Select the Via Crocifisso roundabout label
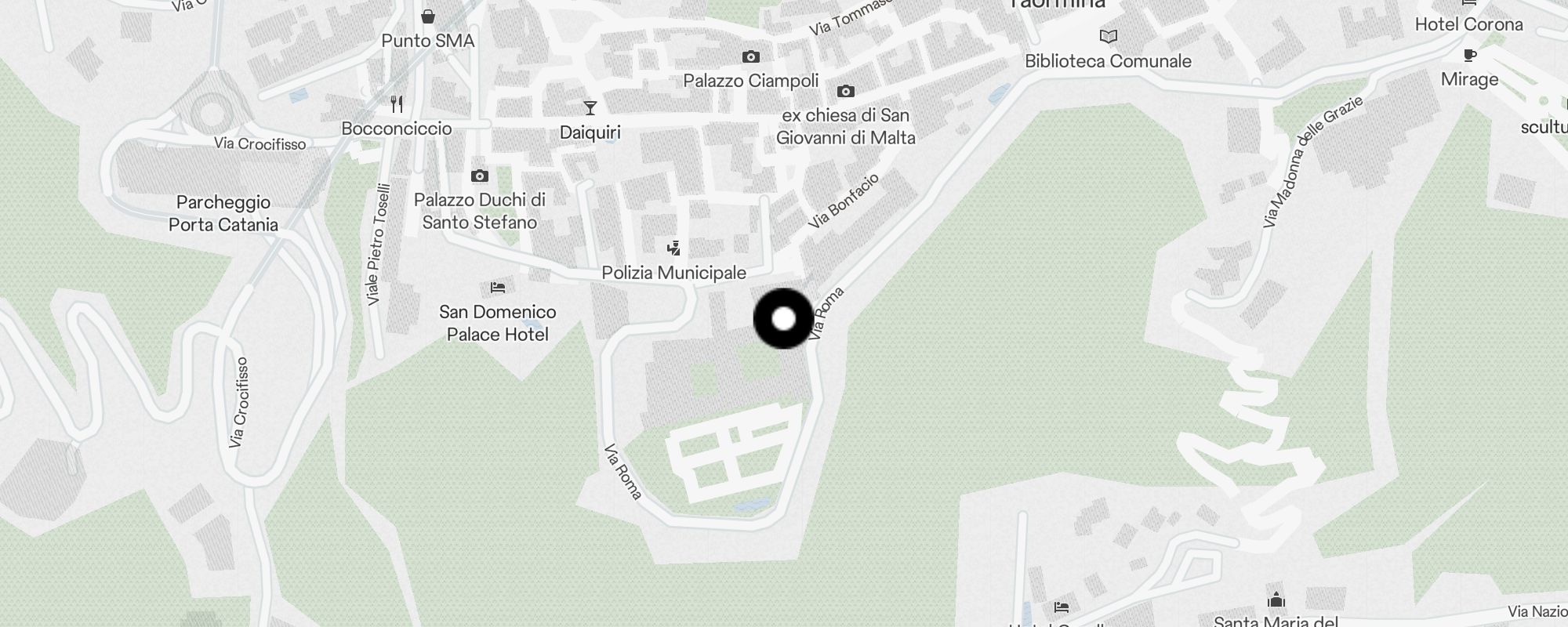Image resolution: width=1568 pixels, height=627 pixels. (x=260, y=144)
